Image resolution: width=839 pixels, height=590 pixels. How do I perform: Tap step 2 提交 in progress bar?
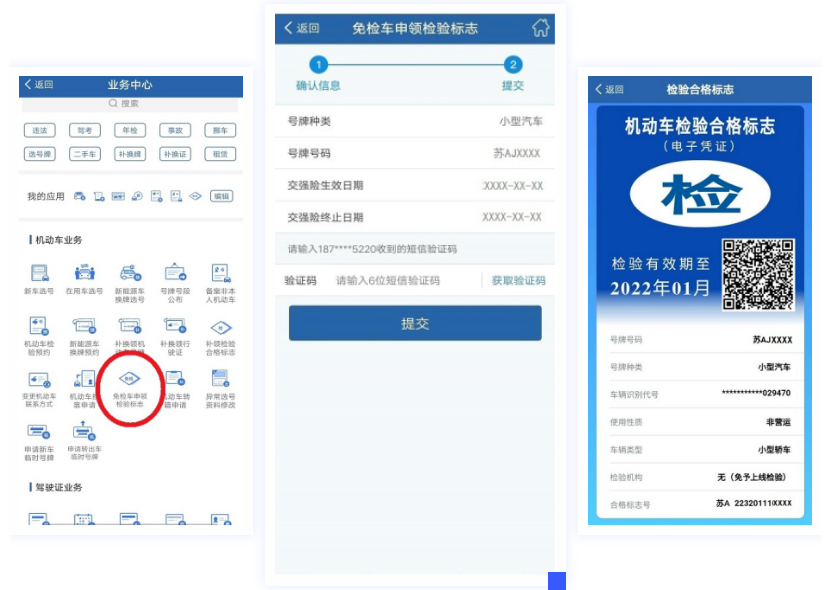tap(513, 74)
